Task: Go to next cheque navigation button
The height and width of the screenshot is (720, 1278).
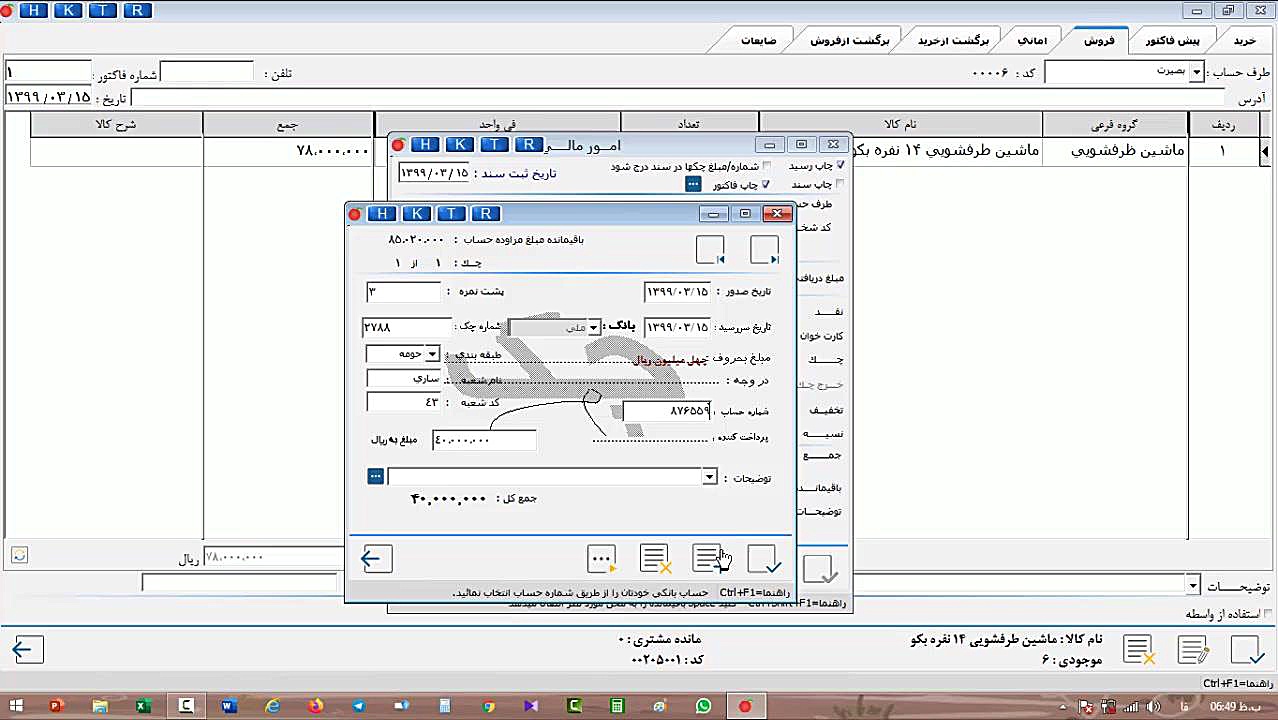Action: (x=764, y=250)
